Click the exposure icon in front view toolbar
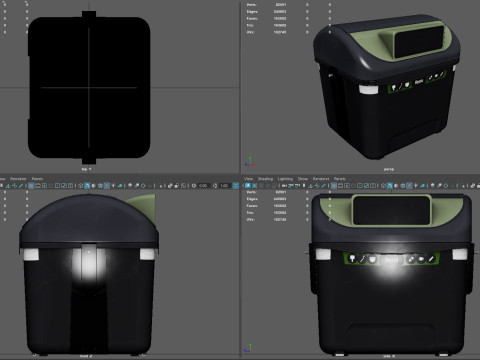This screenshot has width=480, height=360. (x=194, y=186)
